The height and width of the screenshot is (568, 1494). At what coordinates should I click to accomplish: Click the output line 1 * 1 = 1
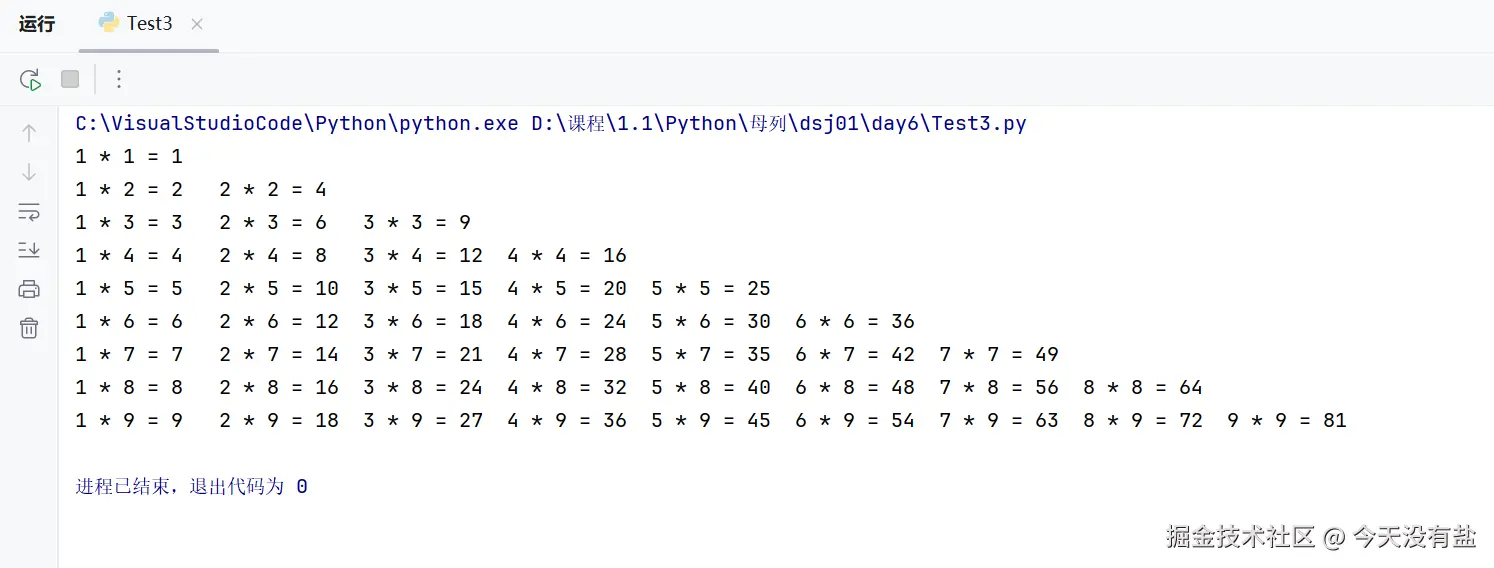click(129, 157)
